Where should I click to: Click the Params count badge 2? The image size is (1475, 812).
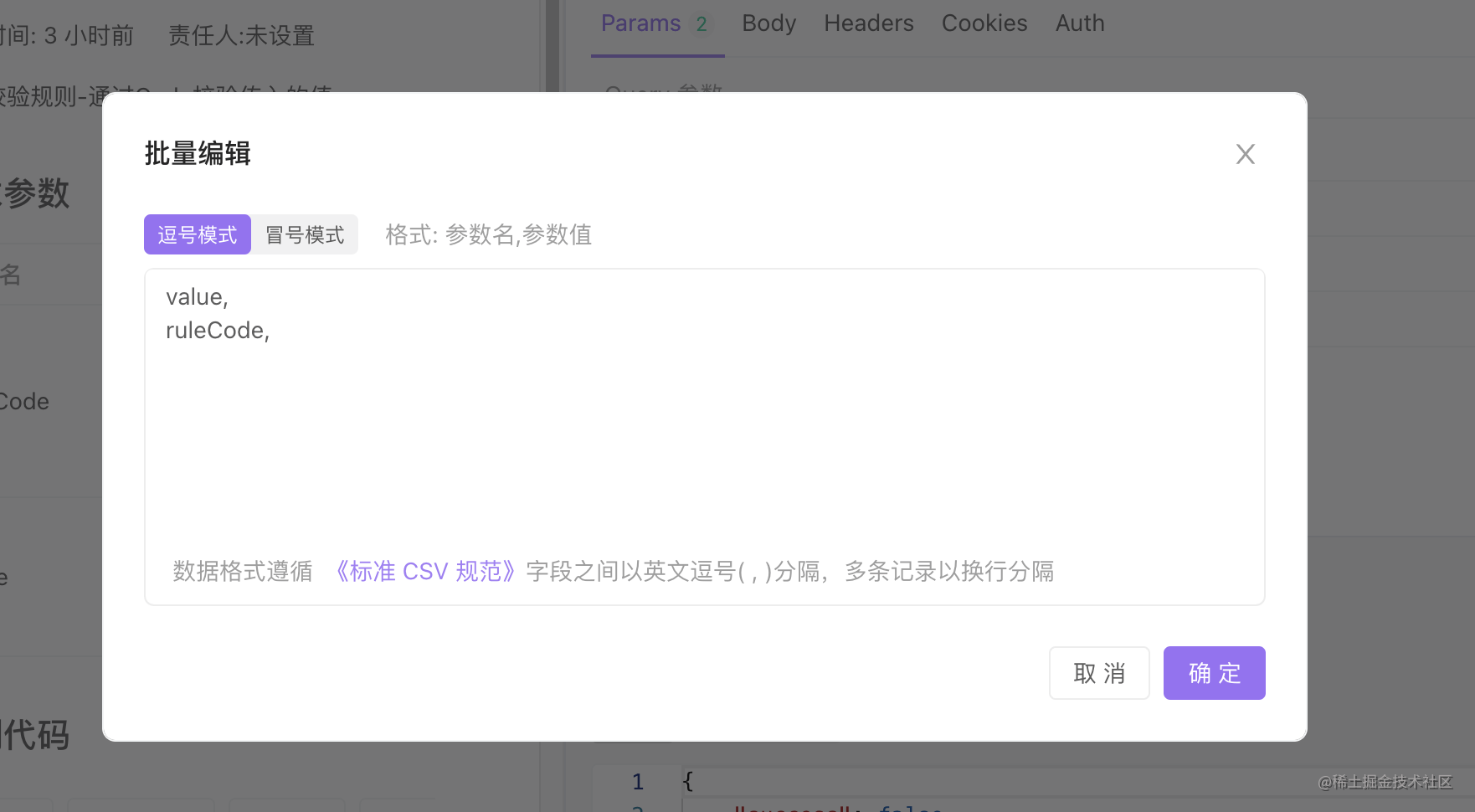[x=702, y=24]
